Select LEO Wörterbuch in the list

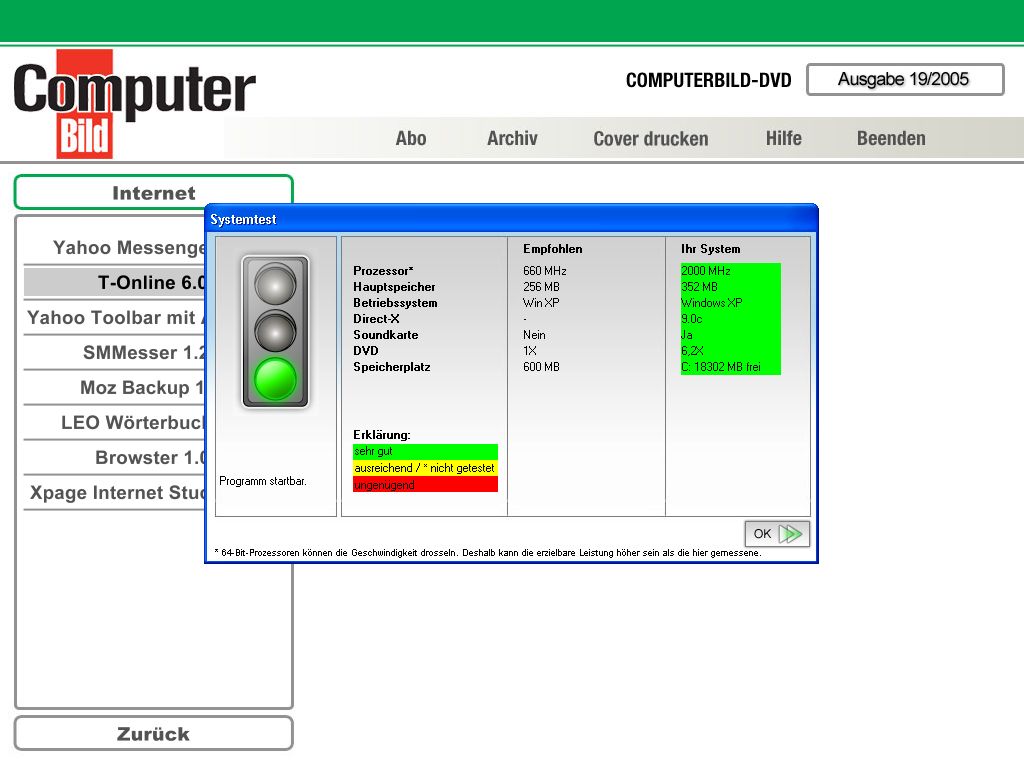pyautogui.click(x=132, y=423)
